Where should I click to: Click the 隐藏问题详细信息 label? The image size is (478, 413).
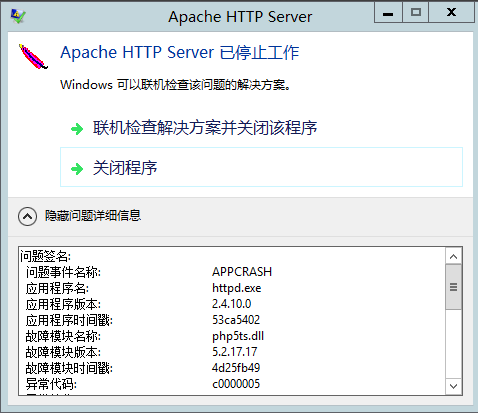point(93,216)
